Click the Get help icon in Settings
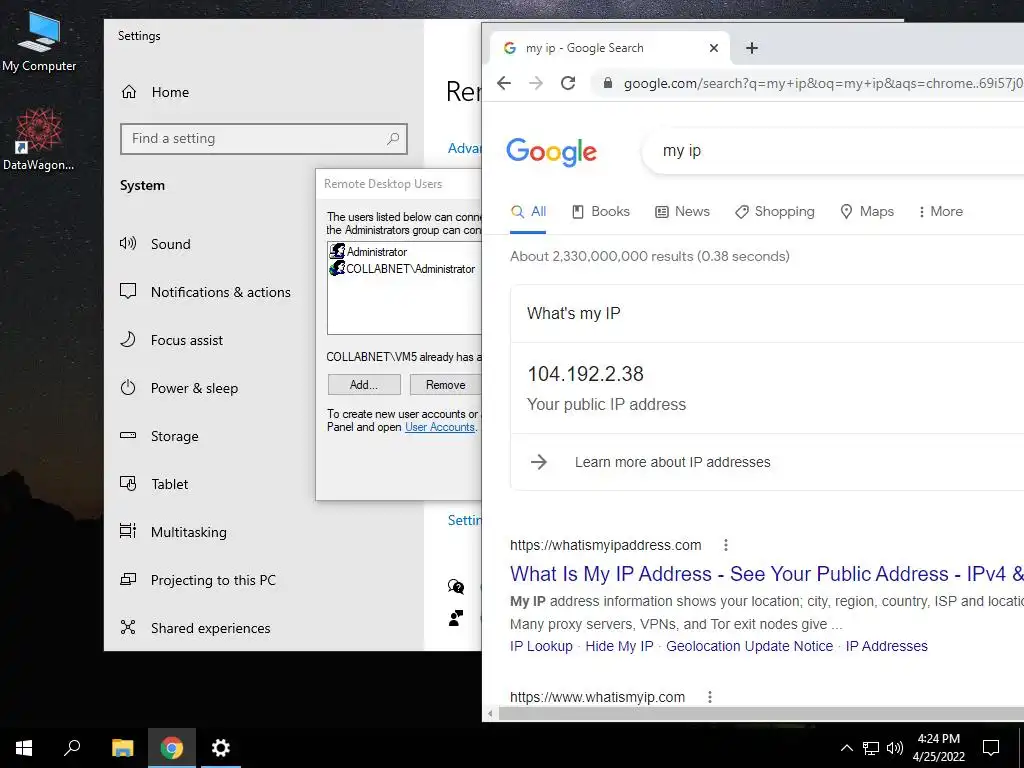The height and width of the screenshot is (768, 1024). click(456, 586)
